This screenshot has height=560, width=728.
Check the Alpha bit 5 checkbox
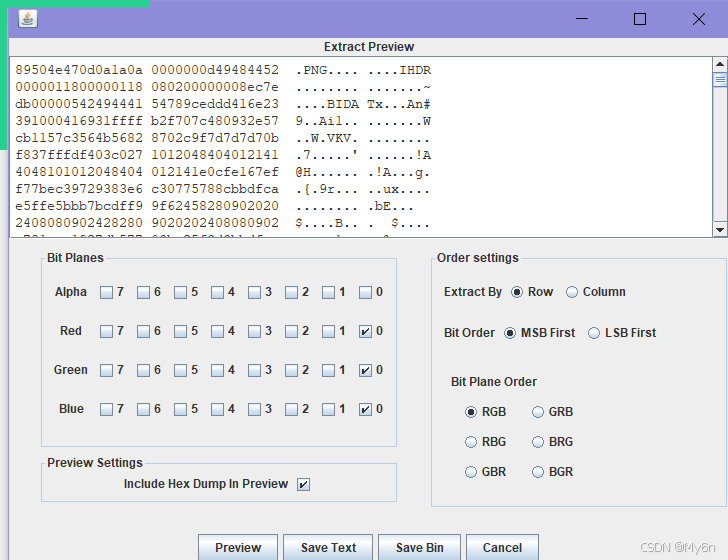[181, 292]
